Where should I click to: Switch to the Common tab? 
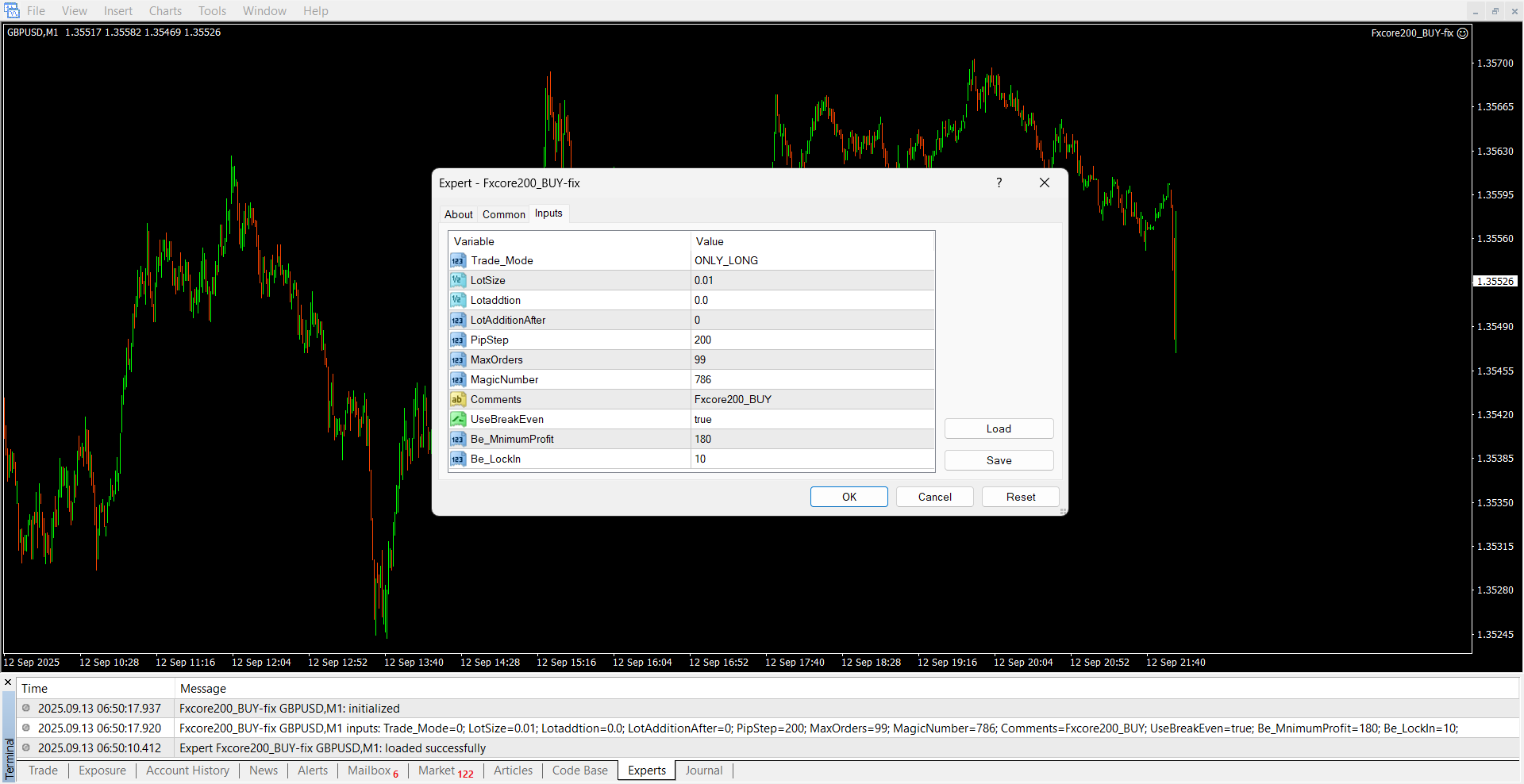pos(503,215)
